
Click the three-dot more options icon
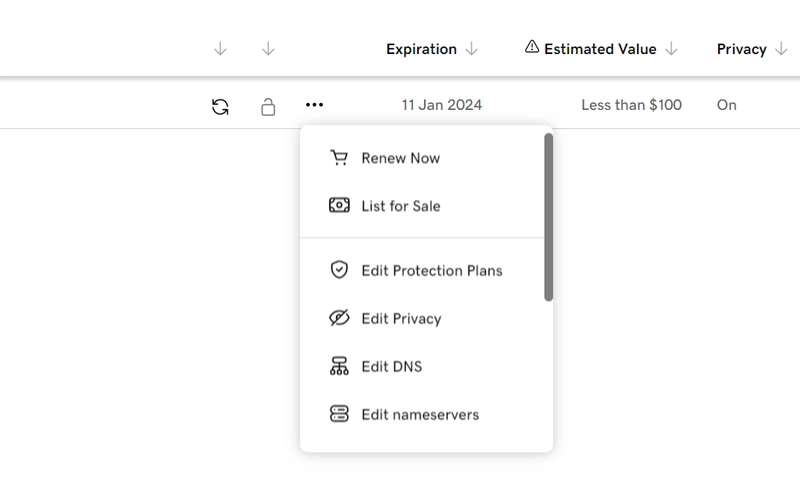[x=315, y=105]
